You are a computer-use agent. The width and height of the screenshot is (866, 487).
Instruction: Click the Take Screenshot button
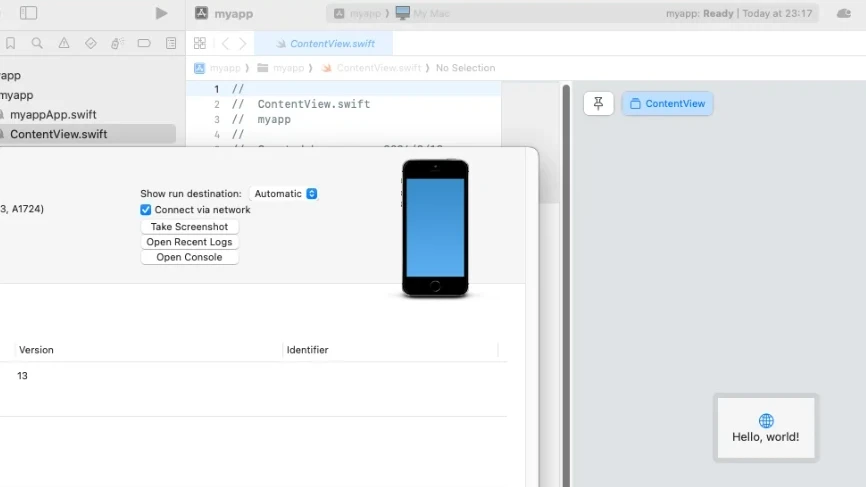[189, 227]
